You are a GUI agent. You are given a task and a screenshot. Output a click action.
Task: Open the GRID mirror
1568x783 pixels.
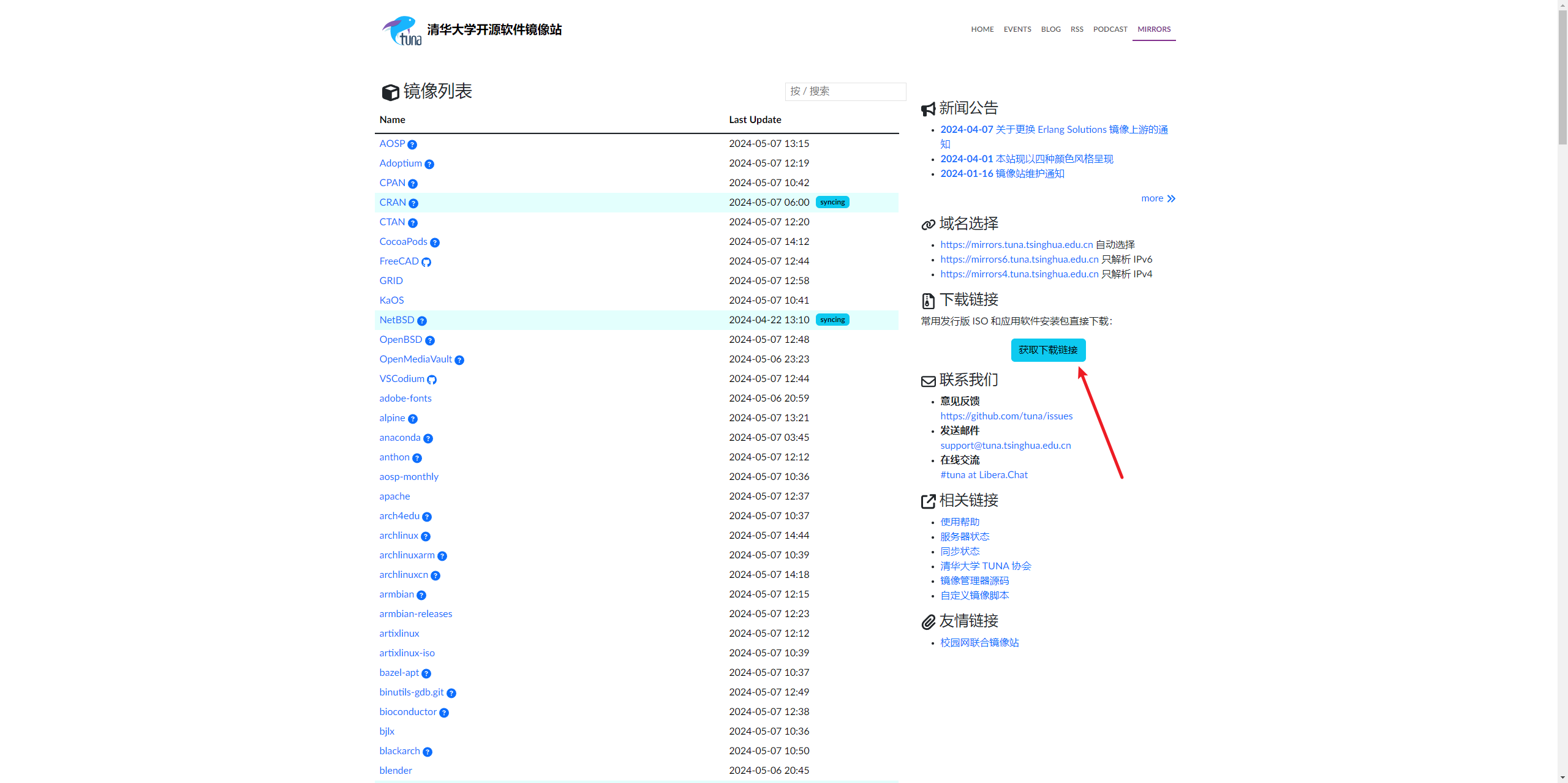tap(391, 280)
